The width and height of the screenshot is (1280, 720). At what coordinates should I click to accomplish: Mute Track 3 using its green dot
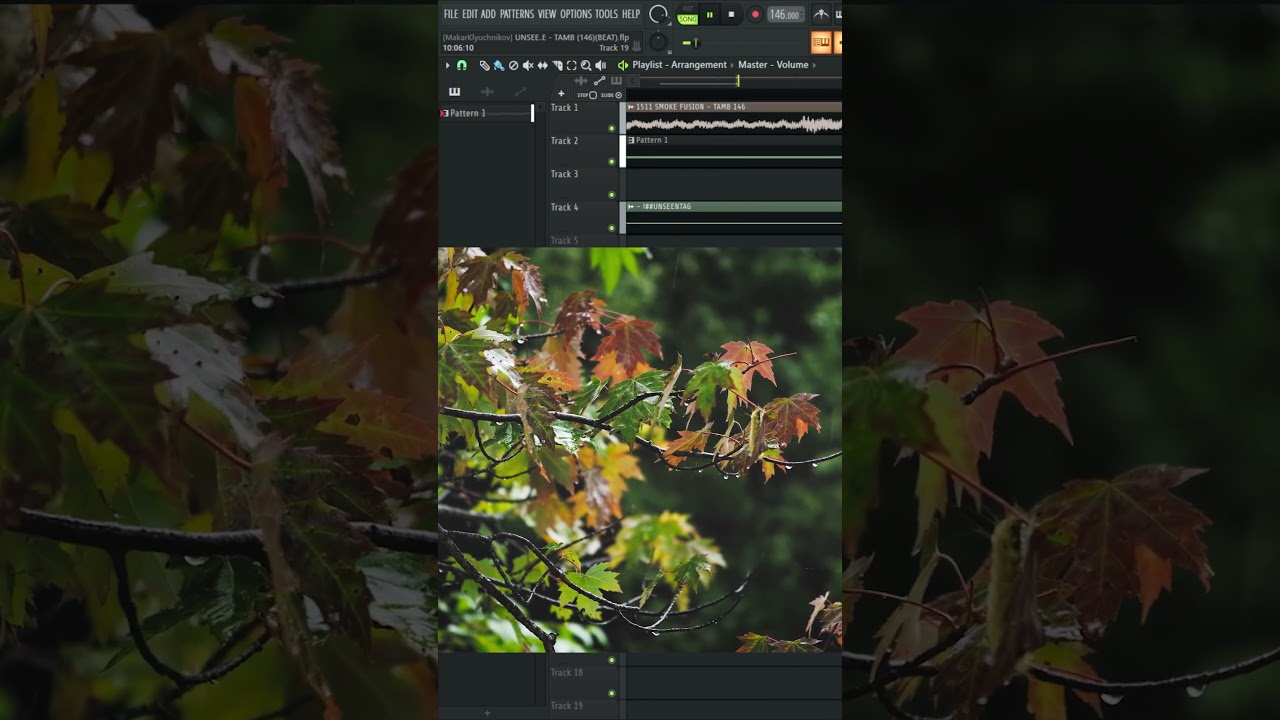[612, 195]
